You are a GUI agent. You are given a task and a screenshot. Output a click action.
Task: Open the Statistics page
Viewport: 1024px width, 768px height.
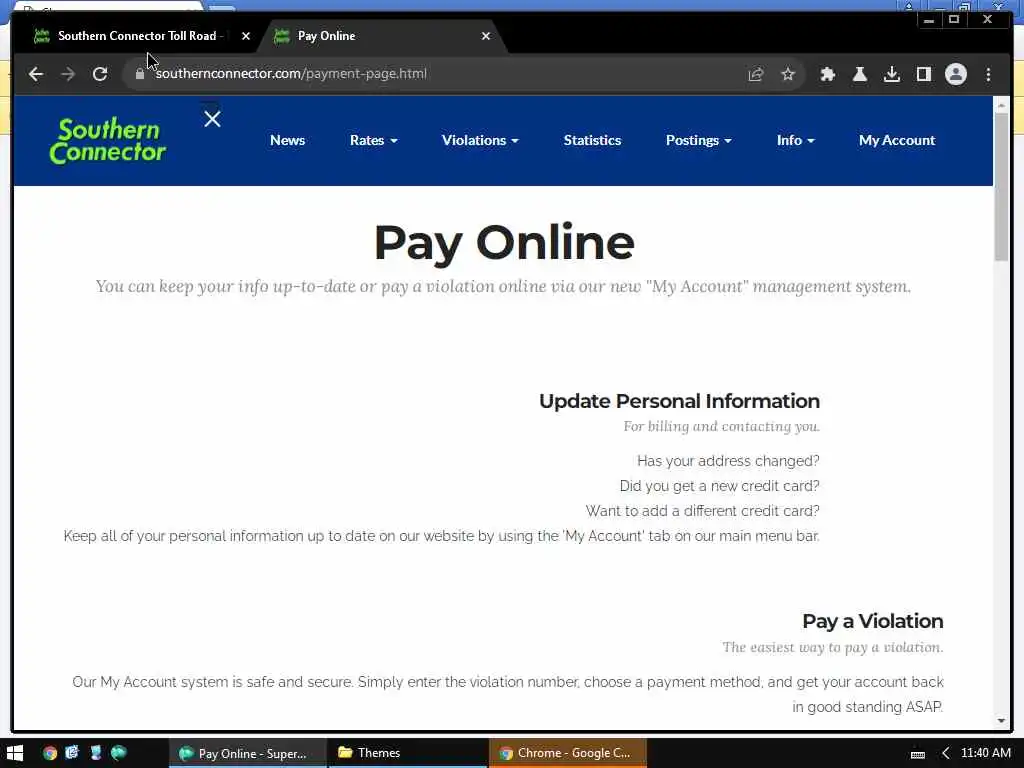(592, 140)
